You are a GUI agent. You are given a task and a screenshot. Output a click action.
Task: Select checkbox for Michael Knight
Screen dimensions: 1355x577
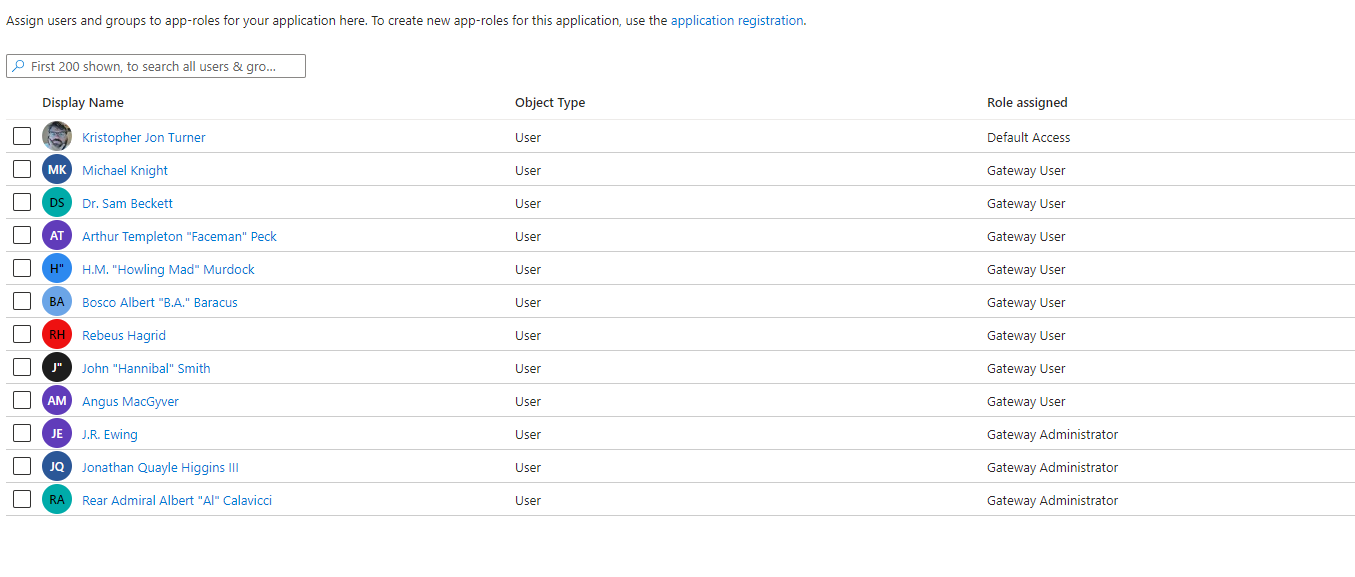coord(22,170)
